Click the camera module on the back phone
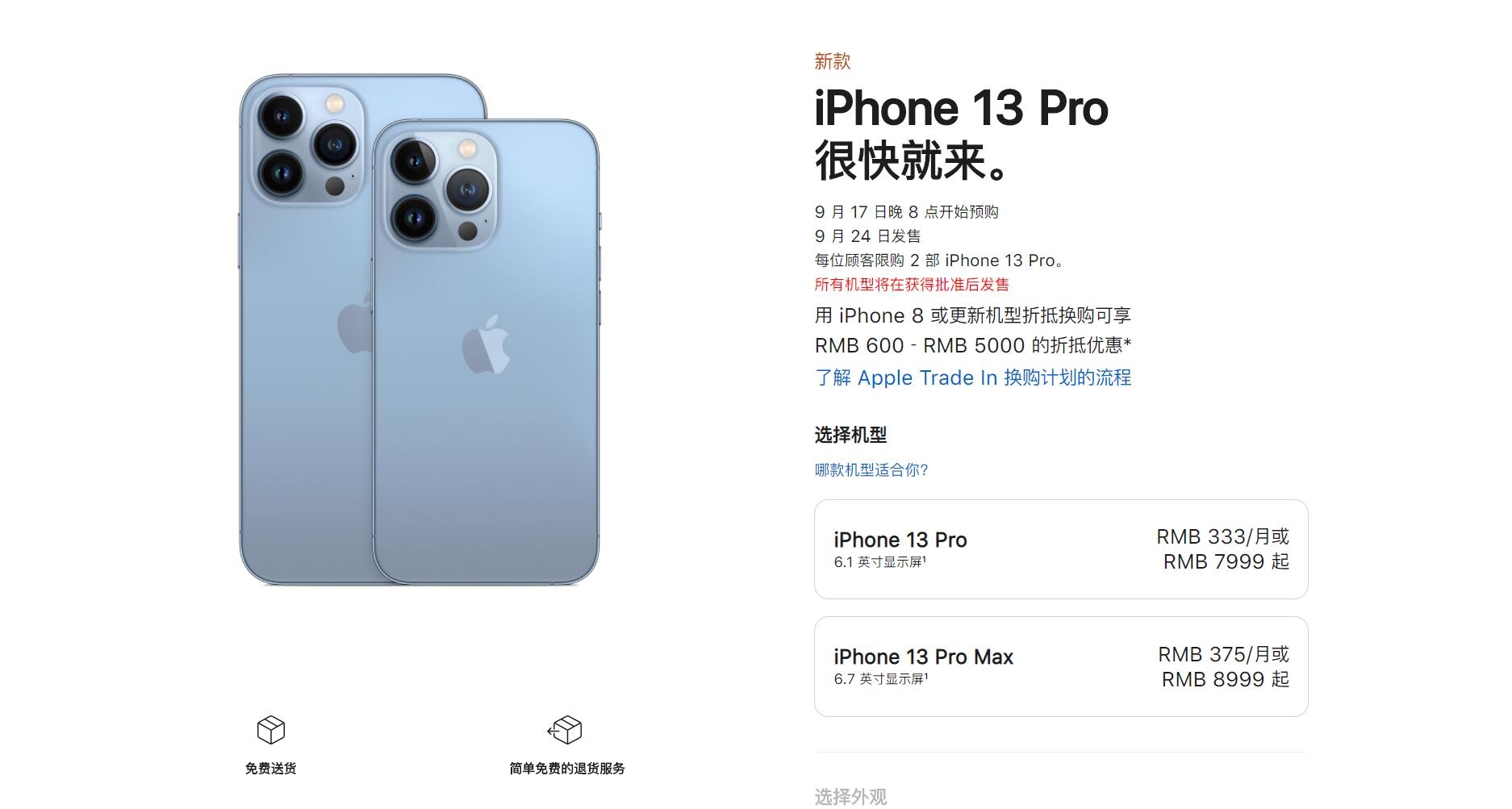Image resolution: width=1512 pixels, height=809 pixels. [307, 145]
